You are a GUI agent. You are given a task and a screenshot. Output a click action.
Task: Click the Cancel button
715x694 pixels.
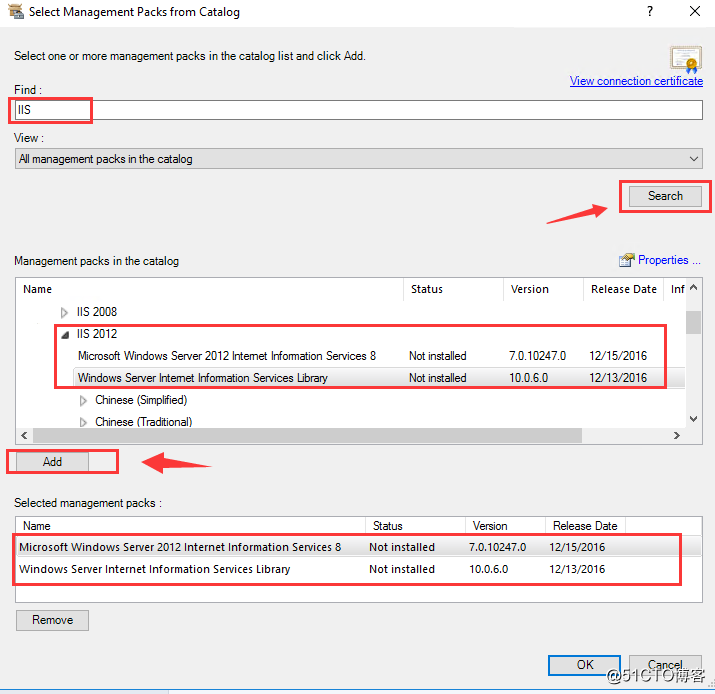coord(665,665)
